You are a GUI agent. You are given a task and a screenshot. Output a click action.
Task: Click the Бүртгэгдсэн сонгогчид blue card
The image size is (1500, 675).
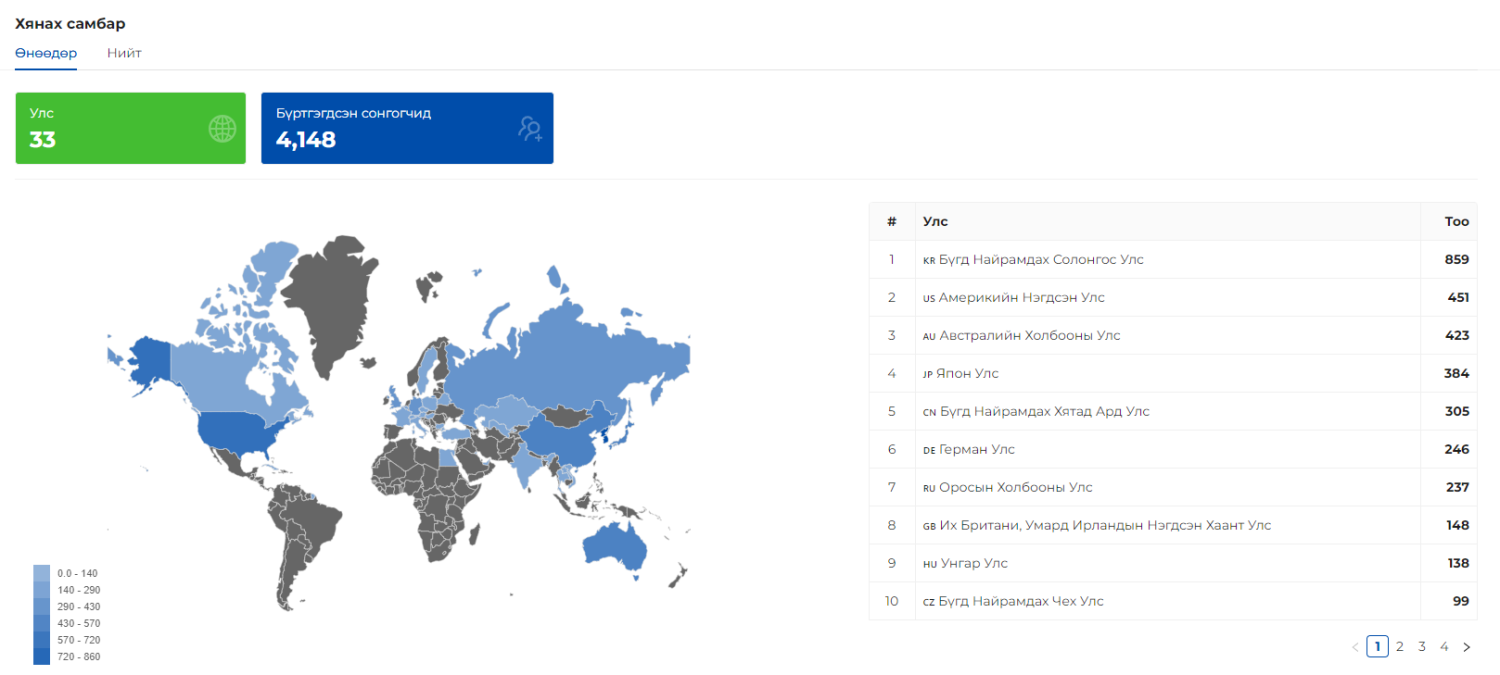point(406,128)
